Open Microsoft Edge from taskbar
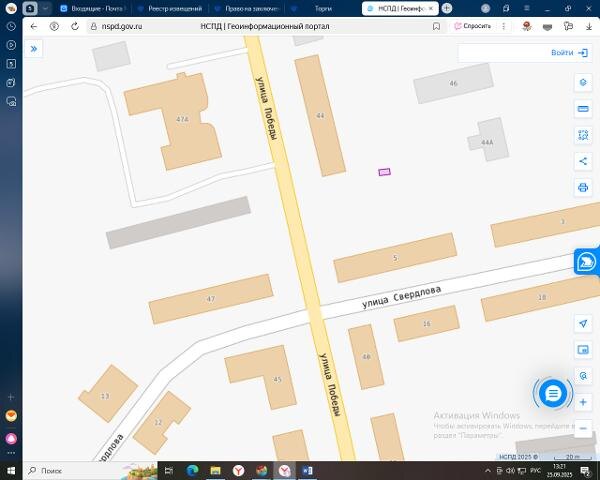 (x=192, y=470)
